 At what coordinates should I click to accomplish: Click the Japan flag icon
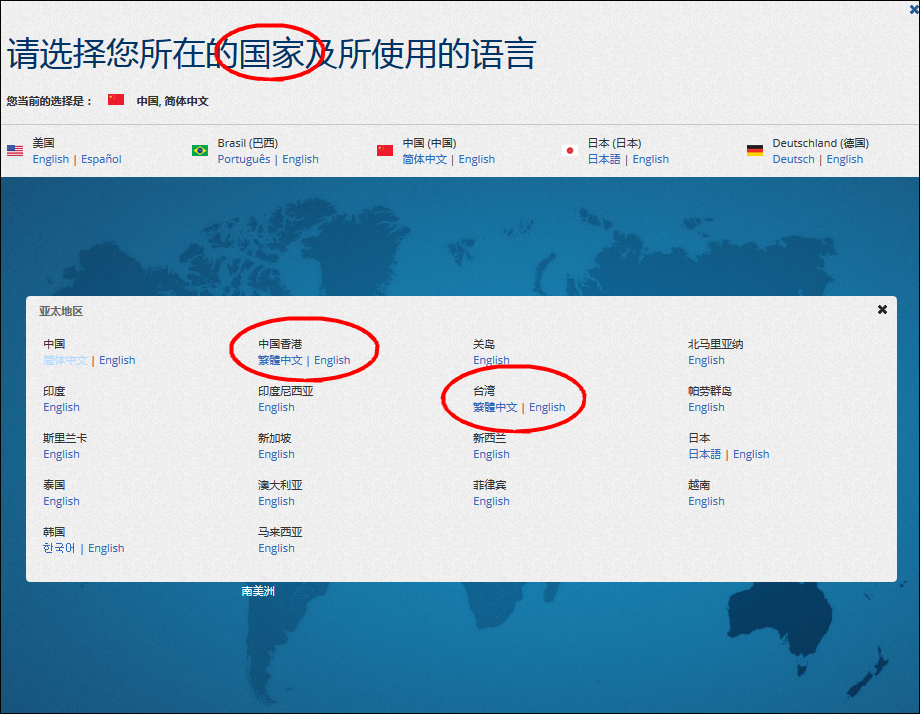click(x=570, y=151)
